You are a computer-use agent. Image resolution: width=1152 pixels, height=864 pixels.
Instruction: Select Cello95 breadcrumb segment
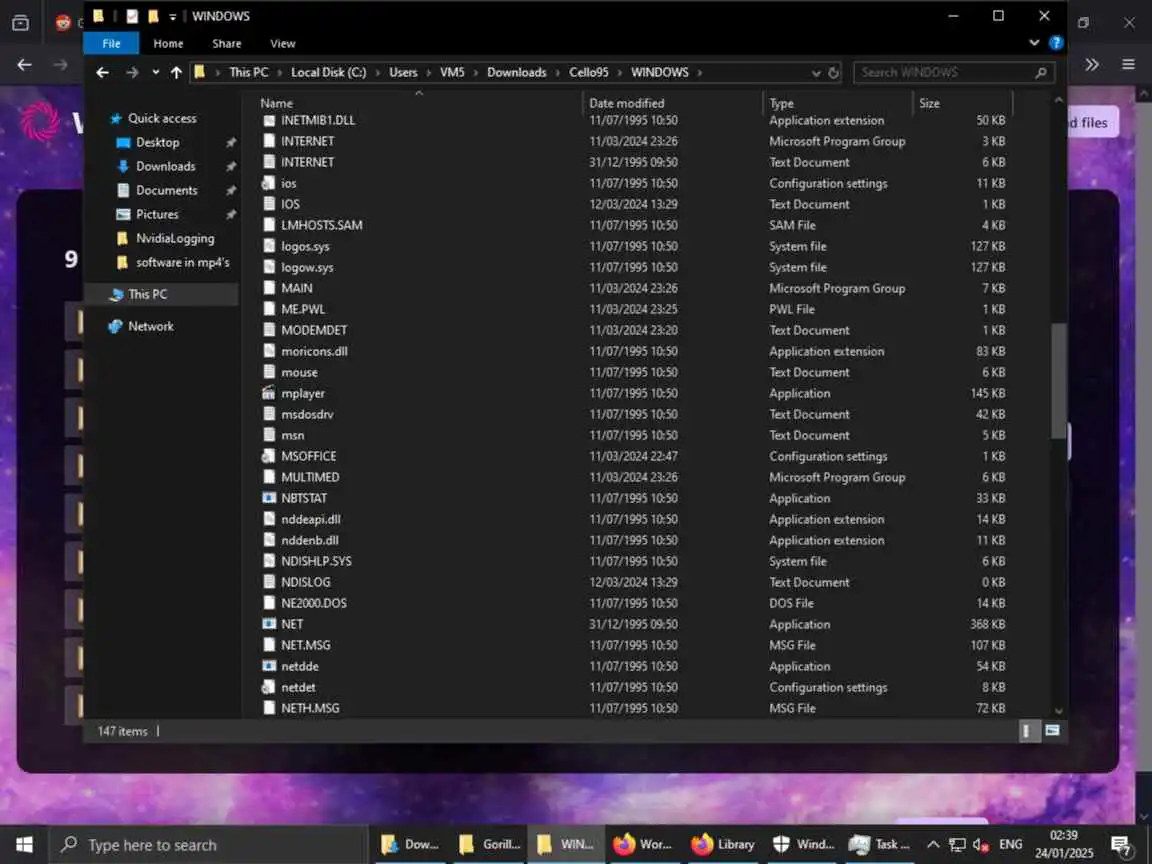click(588, 72)
